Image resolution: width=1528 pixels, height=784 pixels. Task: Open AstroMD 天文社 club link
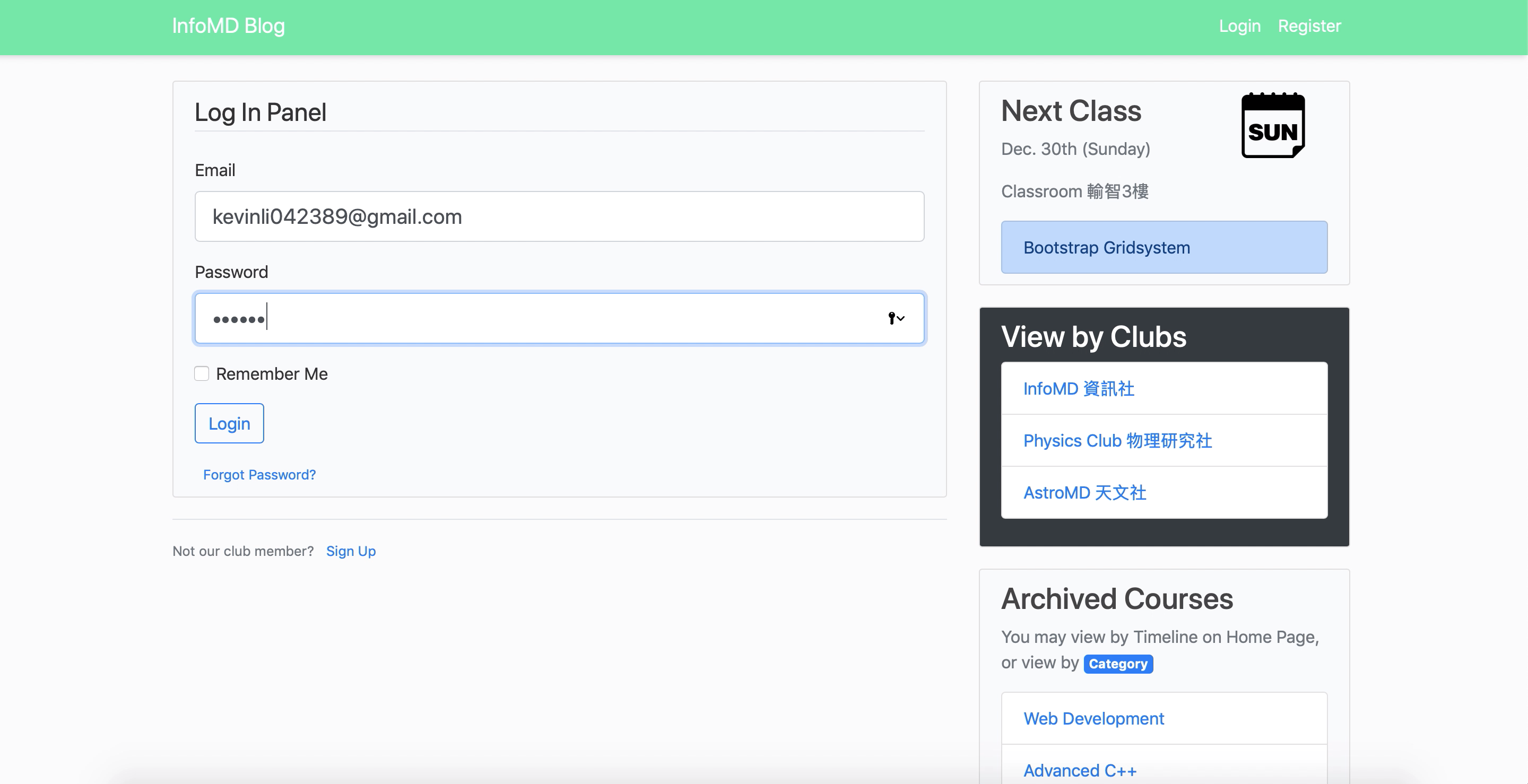[1084, 493]
